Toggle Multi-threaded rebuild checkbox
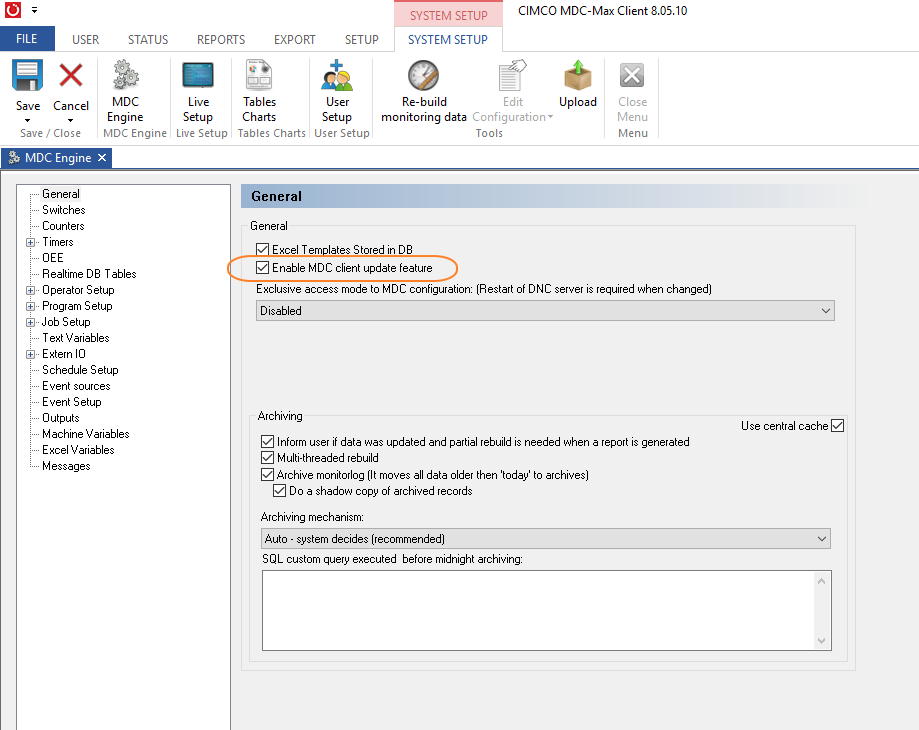Image resolution: width=919 pixels, height=730 pixels. click(x=267, y=458)
